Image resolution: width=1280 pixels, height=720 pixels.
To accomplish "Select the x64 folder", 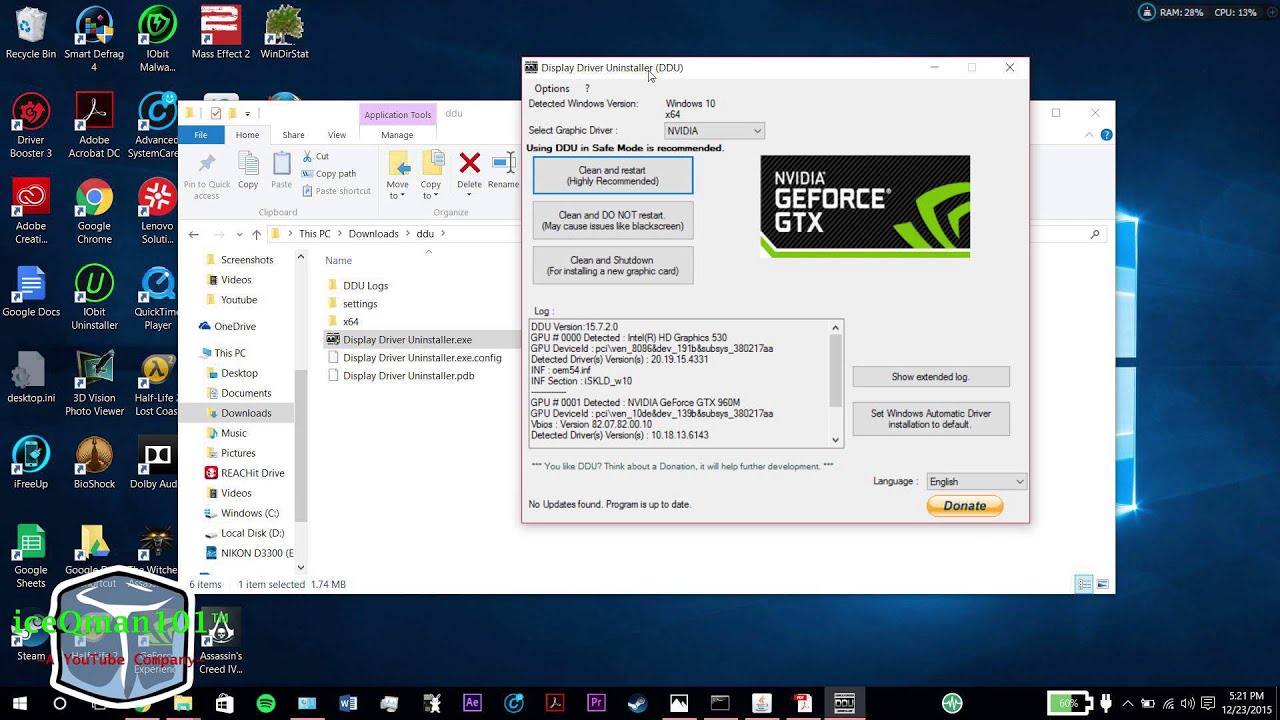I will point(342,322).
